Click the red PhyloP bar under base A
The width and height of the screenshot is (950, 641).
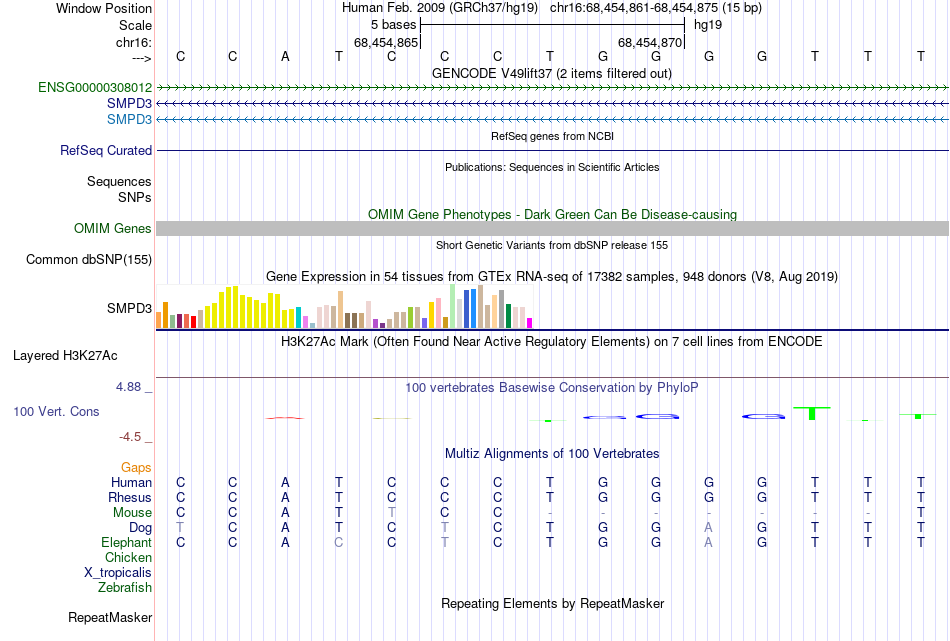click(285, 418)
